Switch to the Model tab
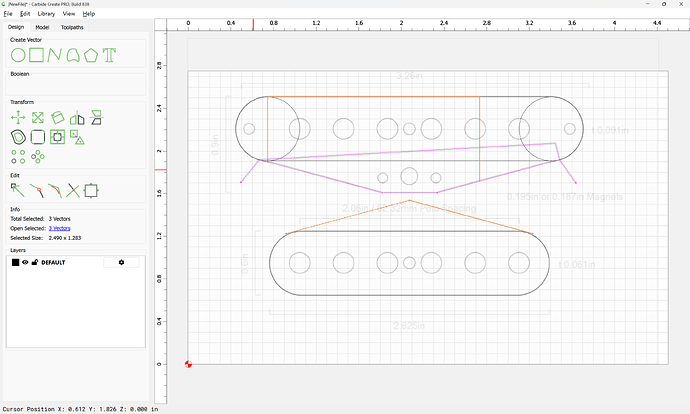The image size is (690, 414). tap(42, 27)
